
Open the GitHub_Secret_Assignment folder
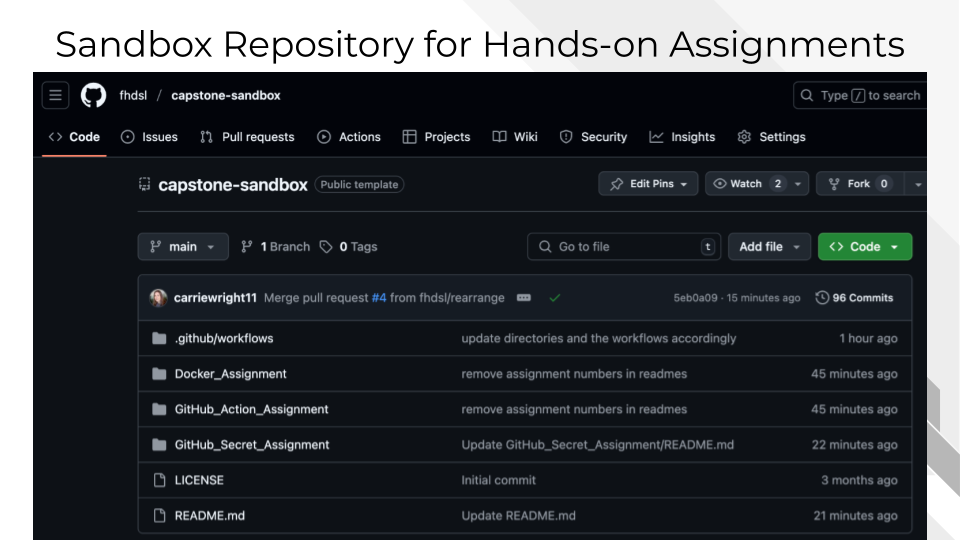252,445
